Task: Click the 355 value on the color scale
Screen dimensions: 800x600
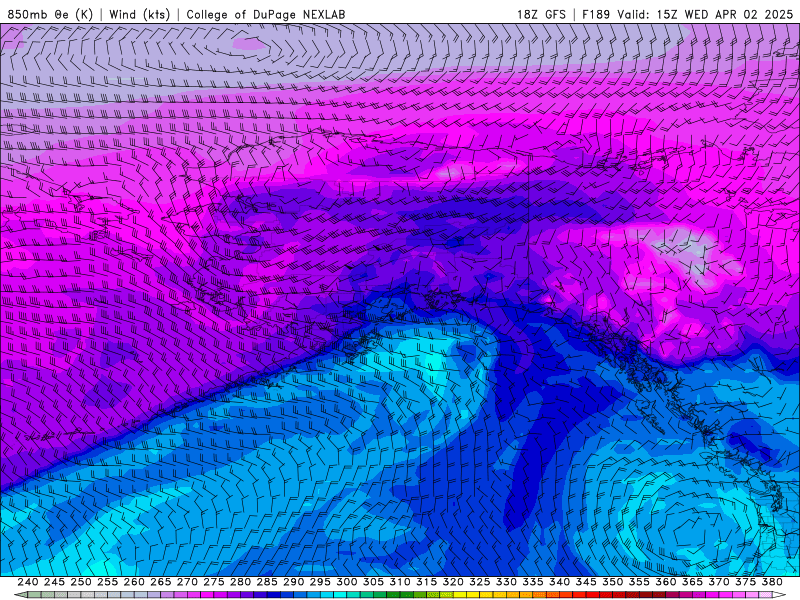Action: [639, 582]
